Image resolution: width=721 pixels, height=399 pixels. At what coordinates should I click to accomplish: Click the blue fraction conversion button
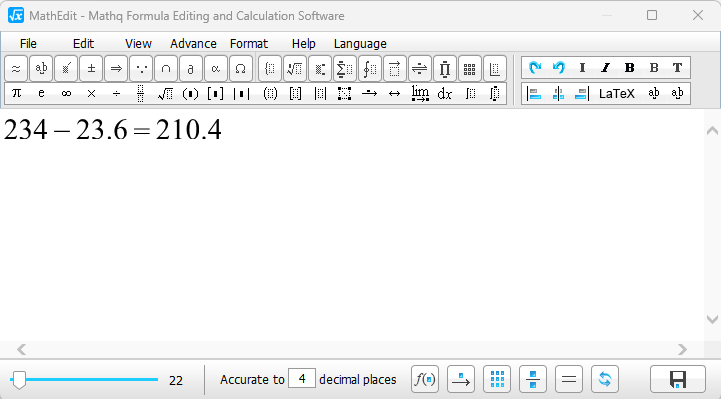tap(533, 379)
